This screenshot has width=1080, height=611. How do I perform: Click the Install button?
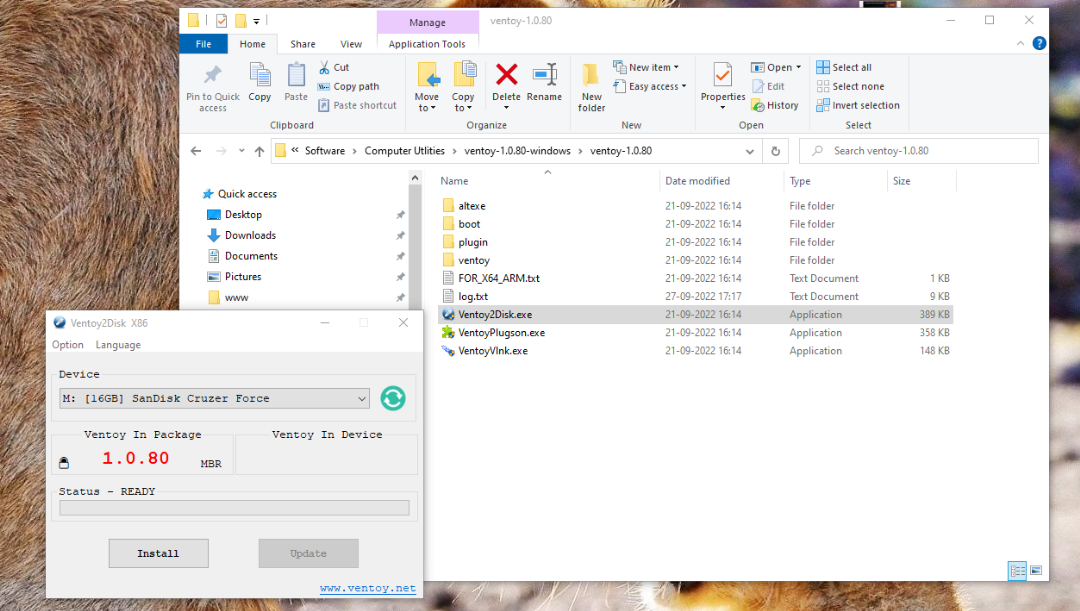pos(158,553)
